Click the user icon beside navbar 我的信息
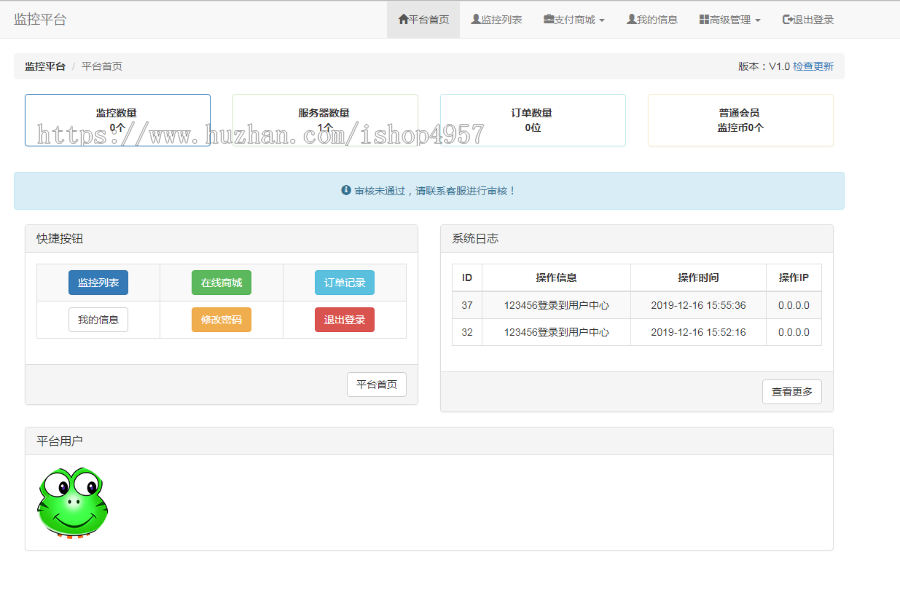 tap(632, 19)
